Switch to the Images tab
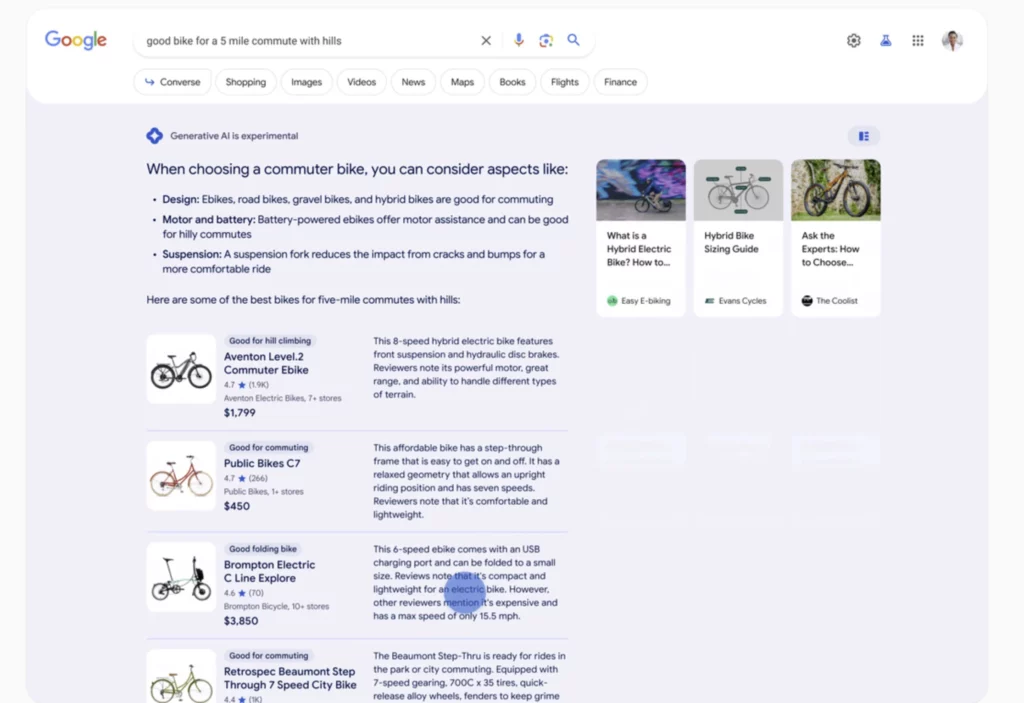 306,82
